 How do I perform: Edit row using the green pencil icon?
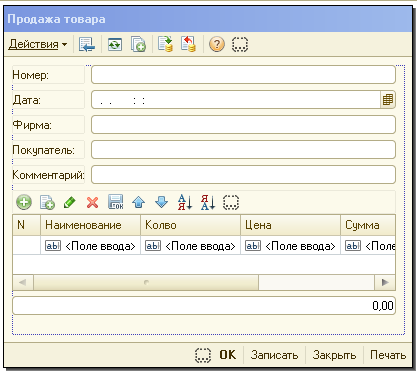pyautogui.click(x=70, y=202)
